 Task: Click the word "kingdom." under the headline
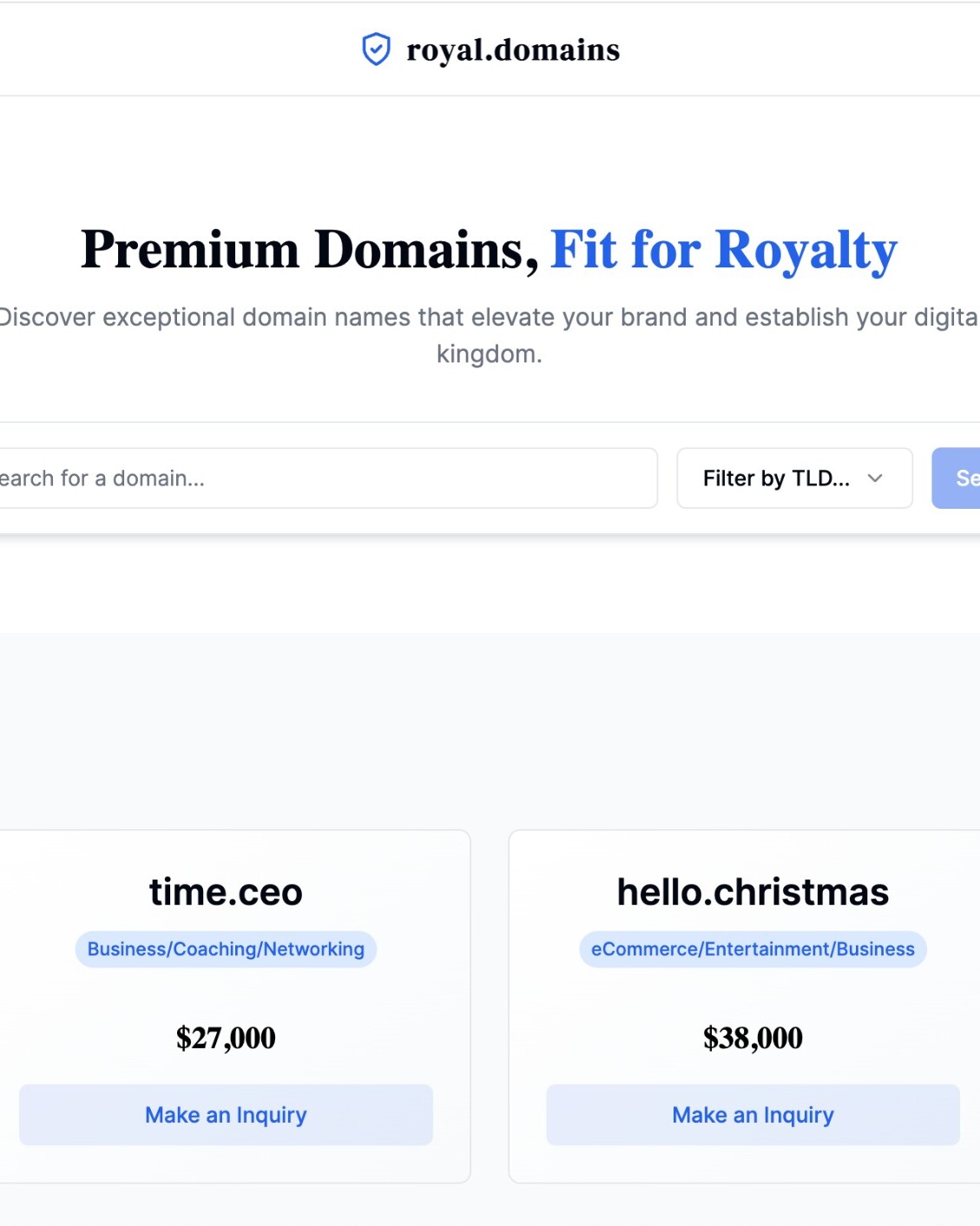point(489,354)
